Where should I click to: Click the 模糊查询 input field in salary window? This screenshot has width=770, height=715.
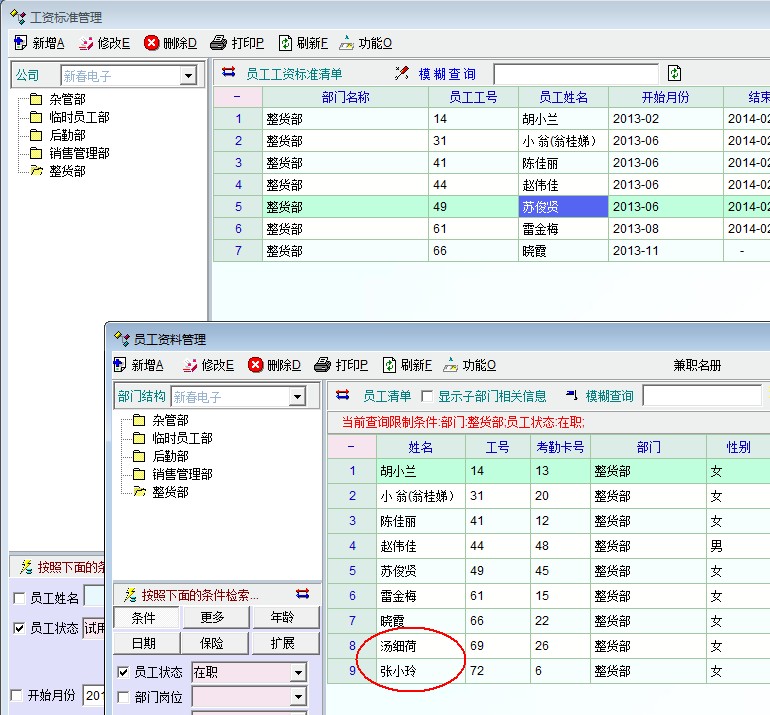tap(576, 74)
